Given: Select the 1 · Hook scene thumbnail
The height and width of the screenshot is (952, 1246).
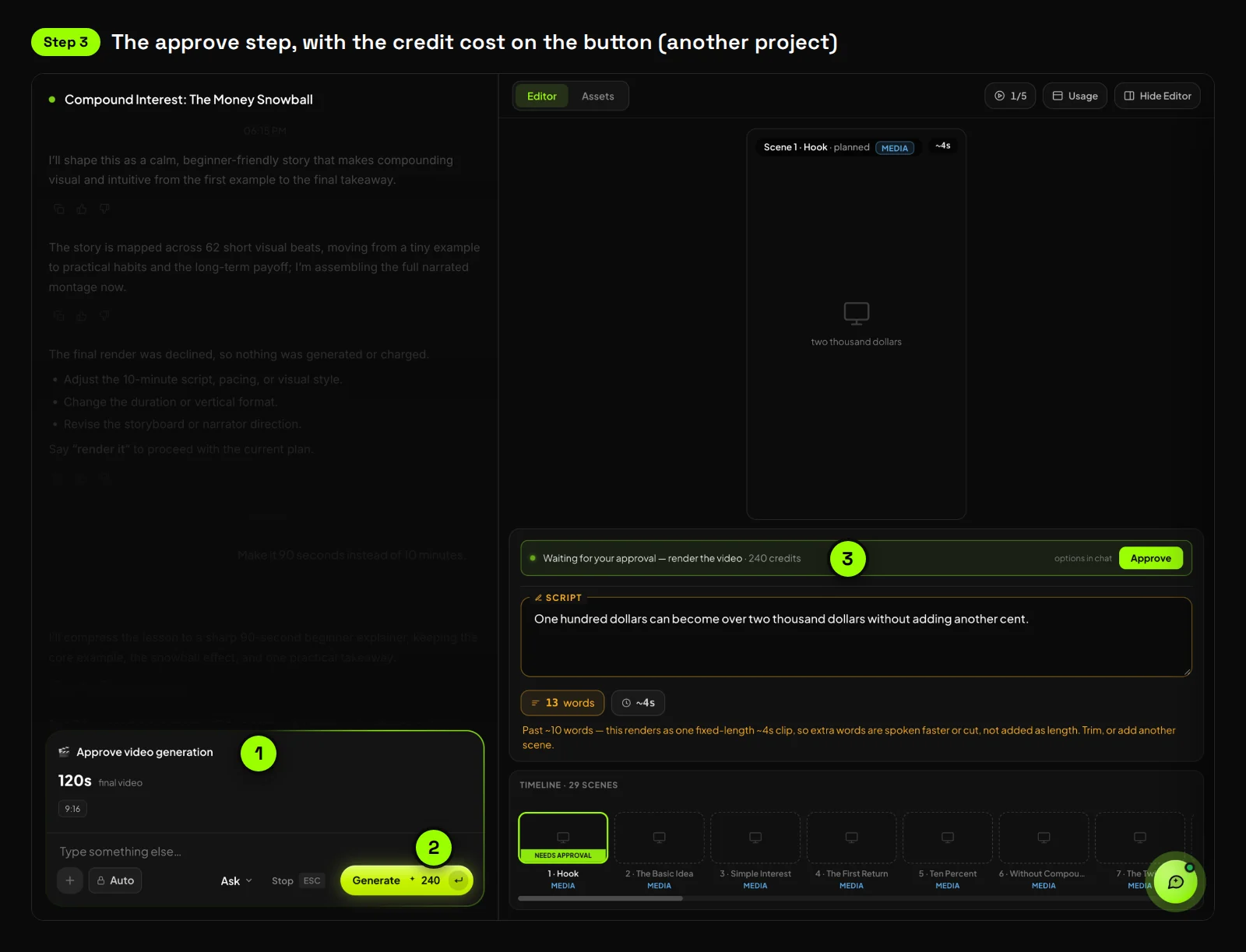Looking at the screenshot, I should pyautogui.click(x=563, y=838).
